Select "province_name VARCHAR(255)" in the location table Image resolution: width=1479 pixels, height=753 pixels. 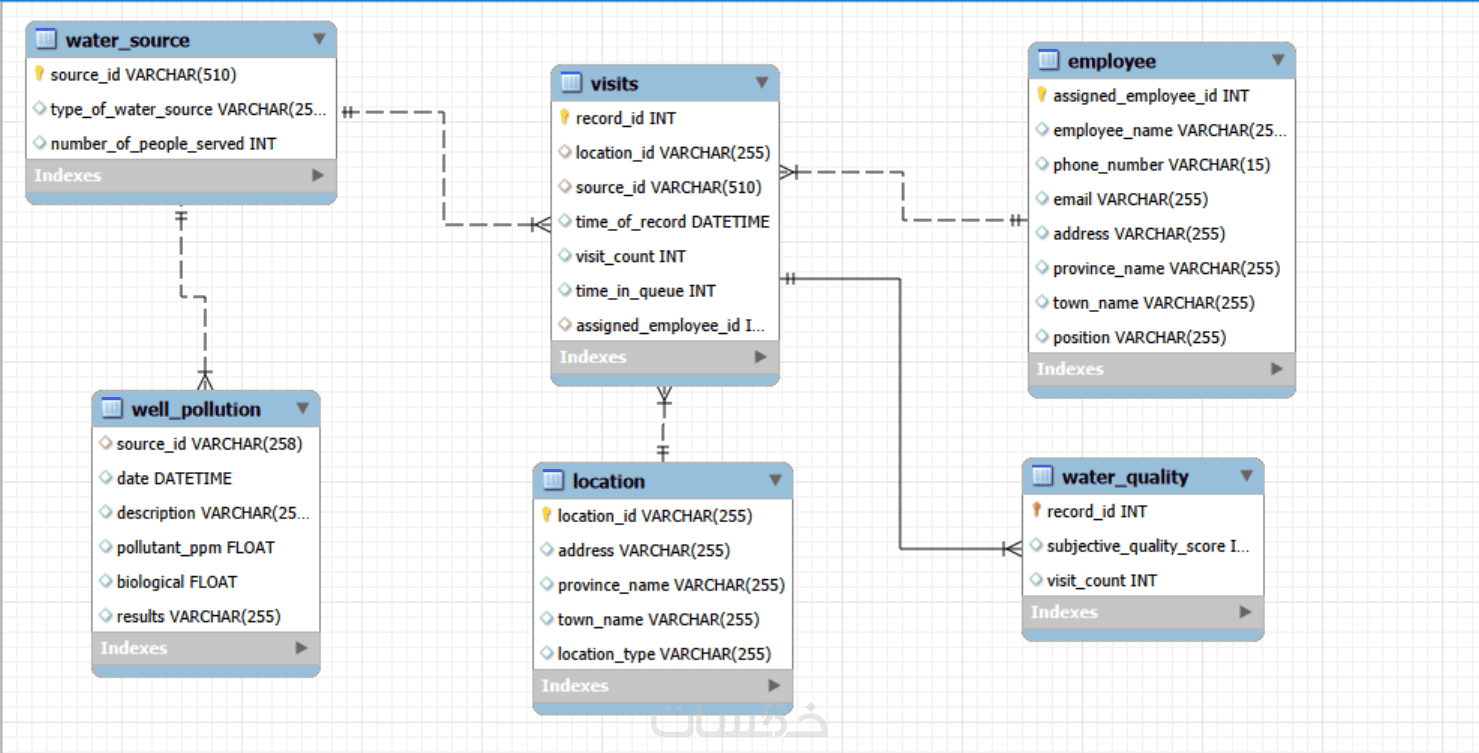(671, 585)
